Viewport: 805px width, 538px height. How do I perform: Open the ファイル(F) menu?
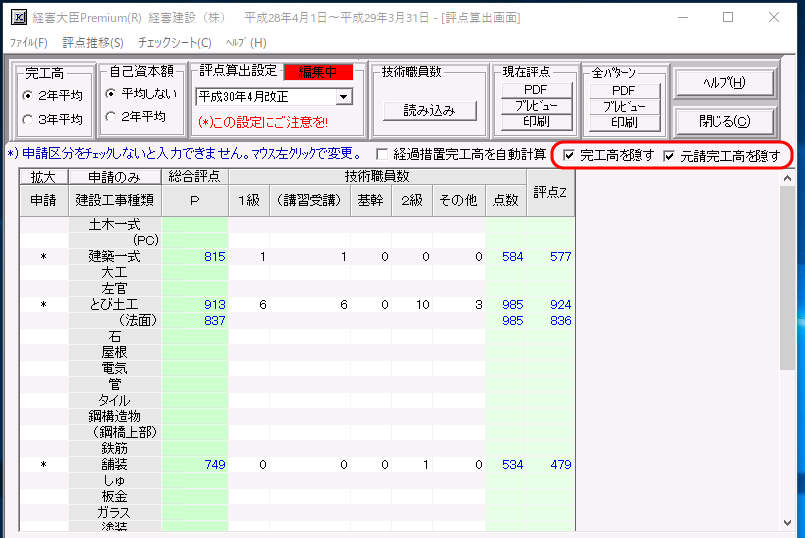point(29,43)
